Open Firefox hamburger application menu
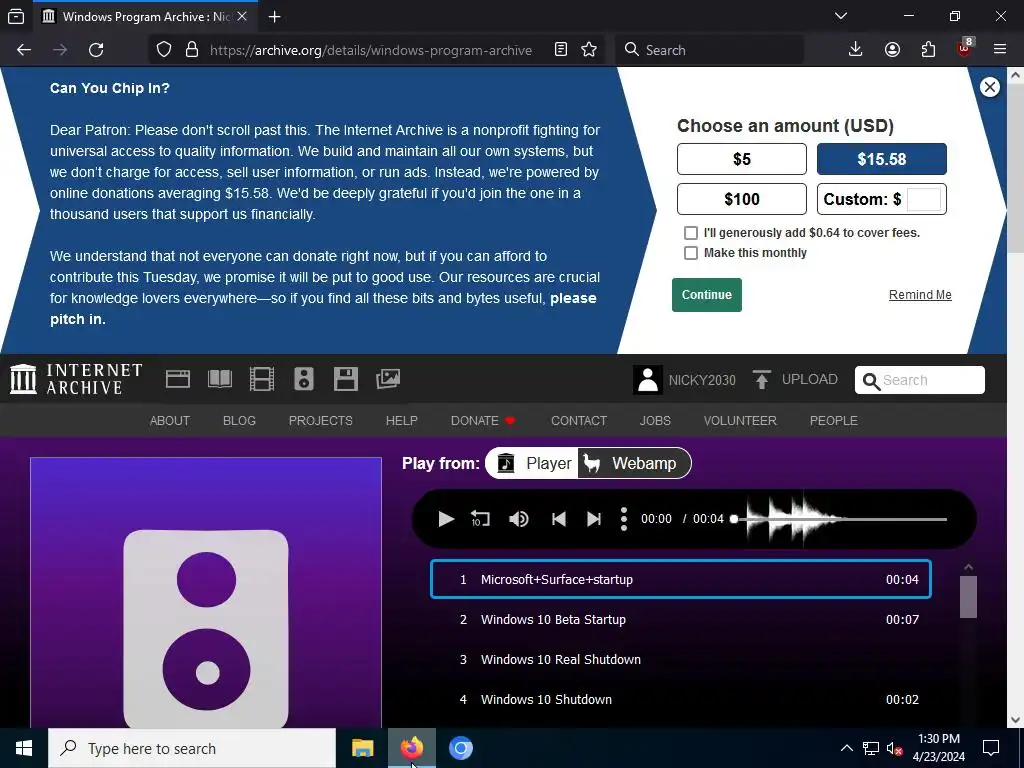The width and height of the screenshot is (1024, 768). click(x=1000, y=50)
